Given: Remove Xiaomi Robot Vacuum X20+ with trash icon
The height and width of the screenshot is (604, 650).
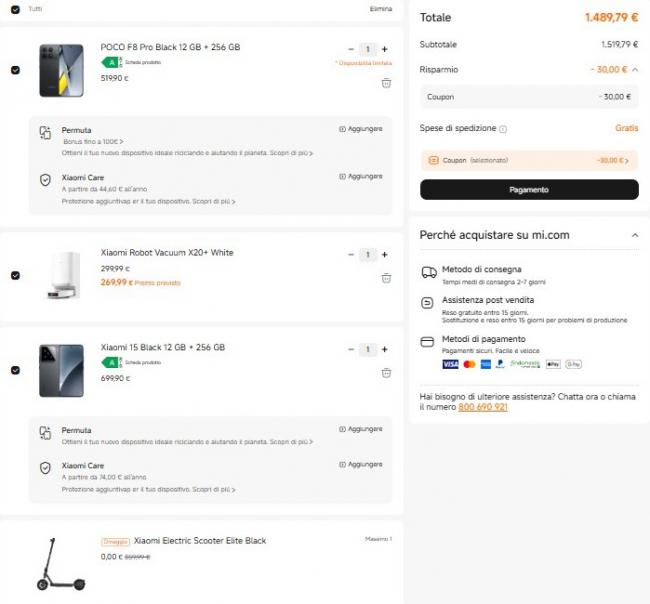Looking at the screenshot, I should (386, 278).
